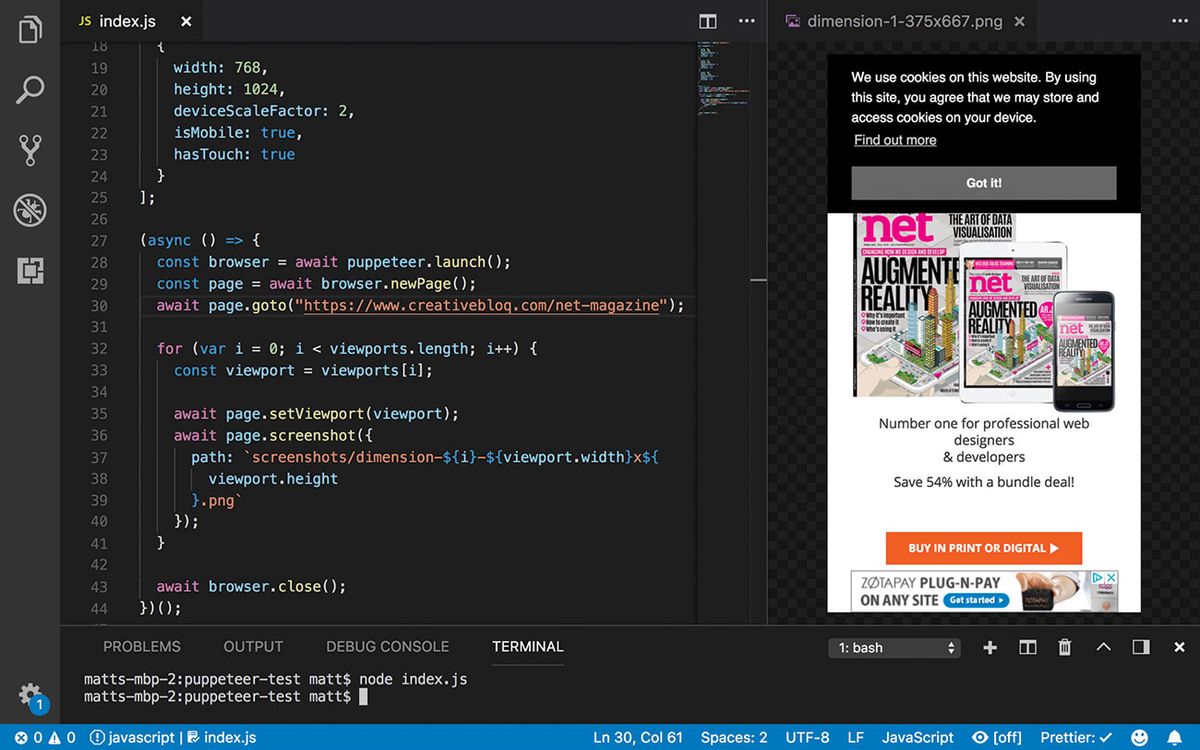Viewport: 1200px width, 750px height.
Task: Open the Source Control view
Action: 30,150
